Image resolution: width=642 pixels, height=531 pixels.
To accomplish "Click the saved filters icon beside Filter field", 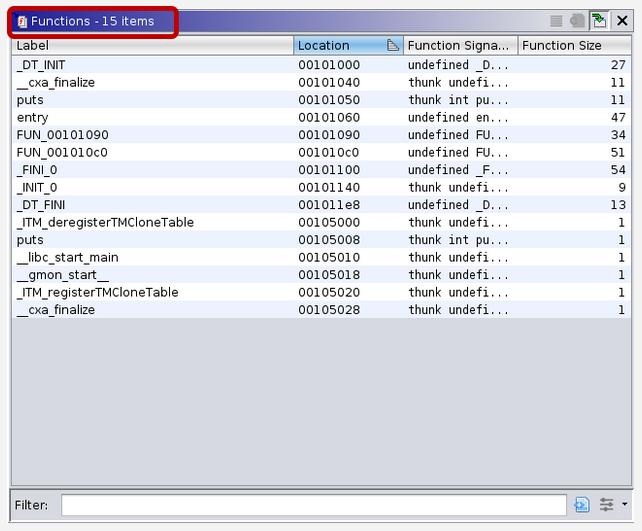I will 583,505.
